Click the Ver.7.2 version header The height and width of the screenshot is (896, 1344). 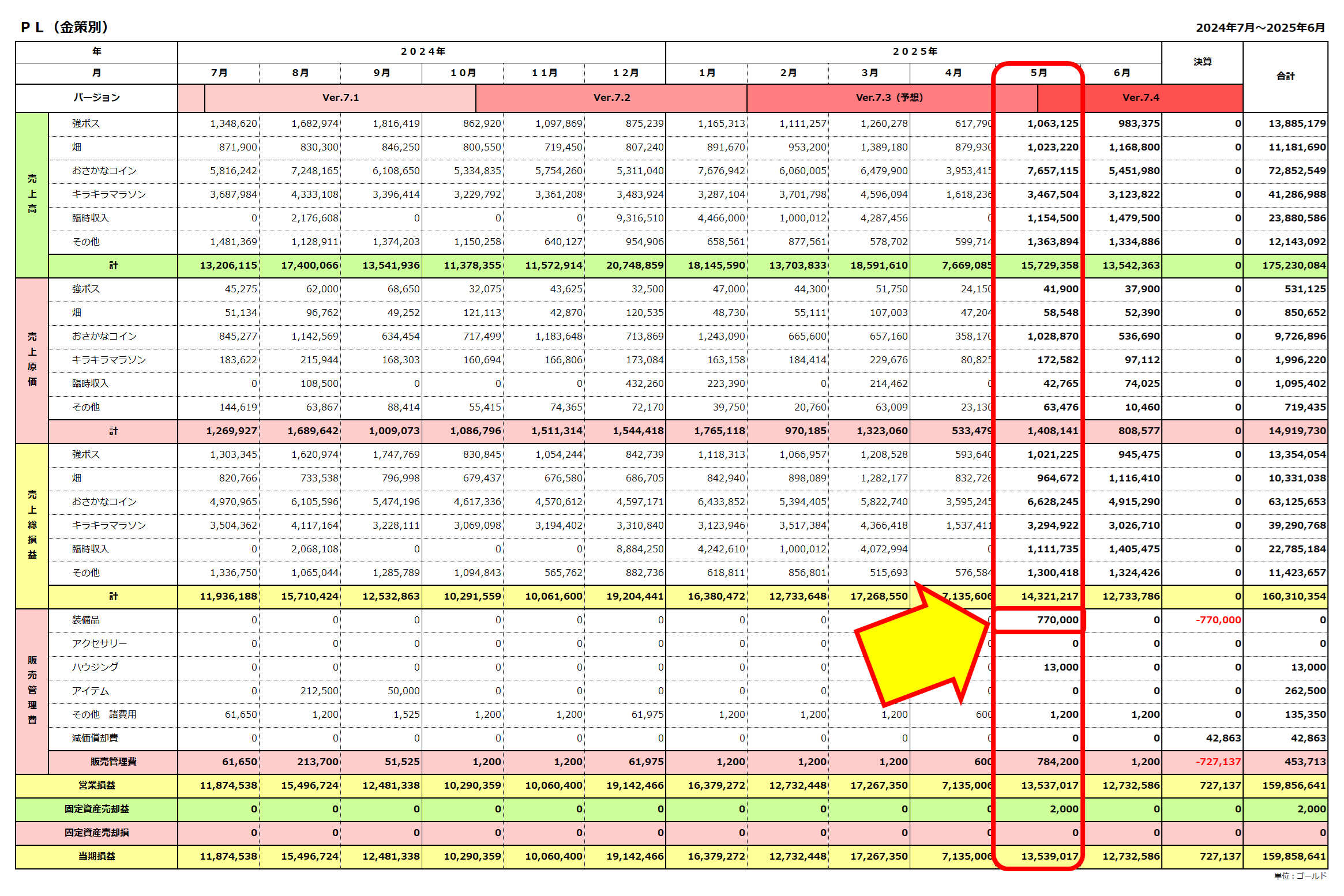(611, 97)
